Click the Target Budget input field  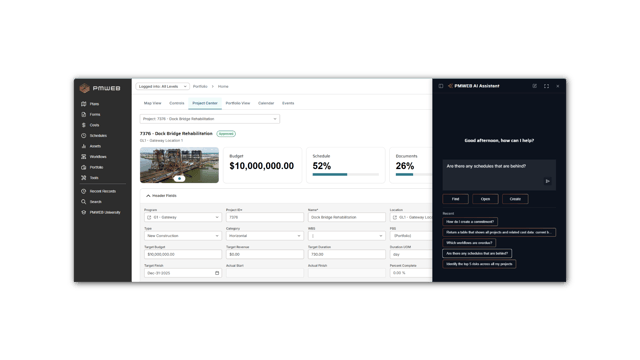point(182,254)
